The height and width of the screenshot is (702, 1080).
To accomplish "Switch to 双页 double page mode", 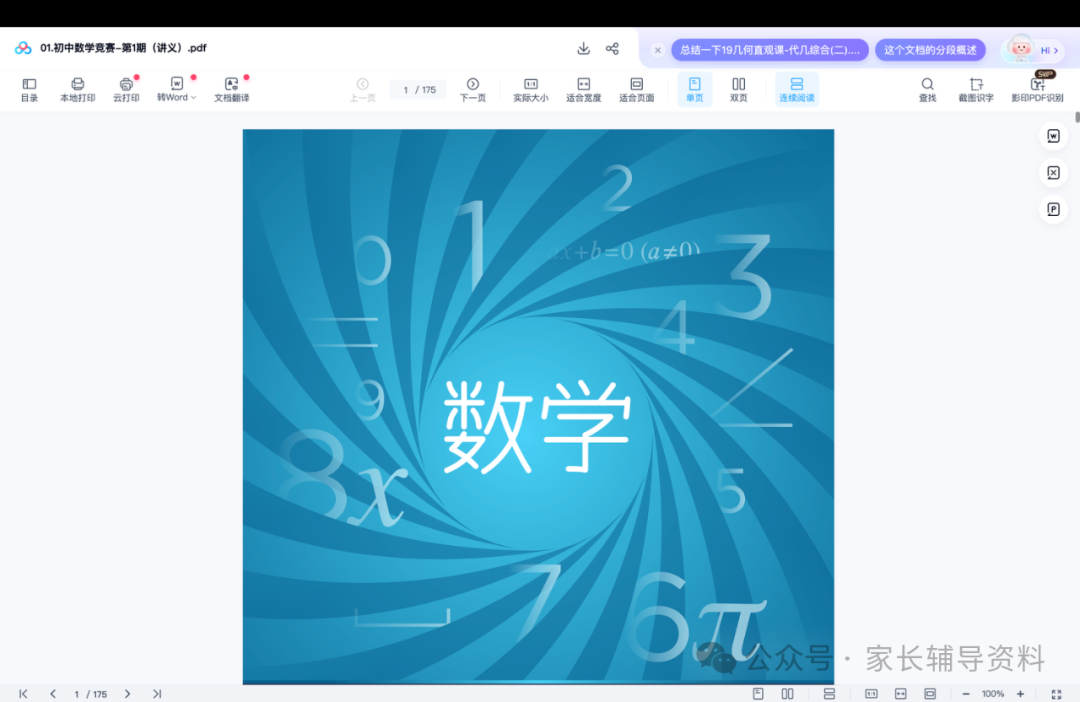I will pyautogui.click(x=738, y=90).
